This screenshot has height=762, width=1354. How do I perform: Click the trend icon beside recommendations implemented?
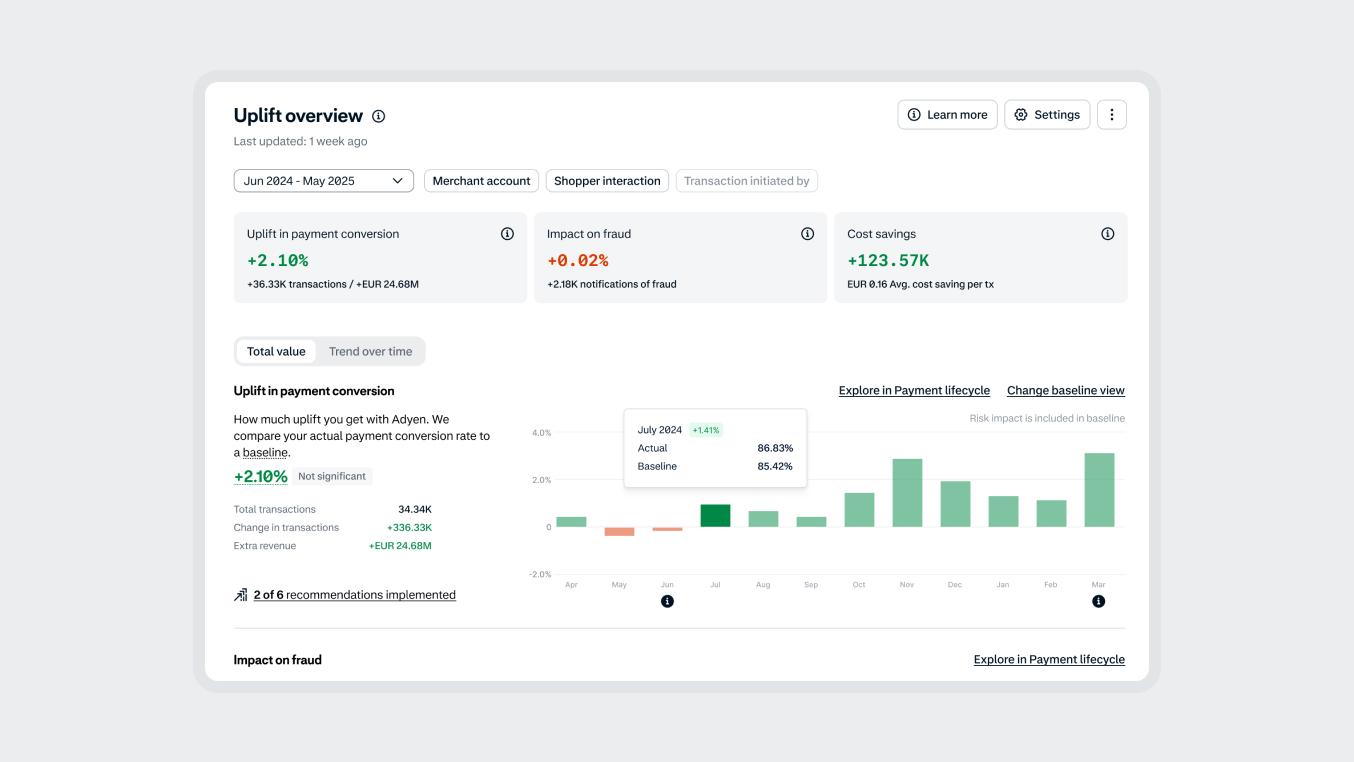point(239,594)
